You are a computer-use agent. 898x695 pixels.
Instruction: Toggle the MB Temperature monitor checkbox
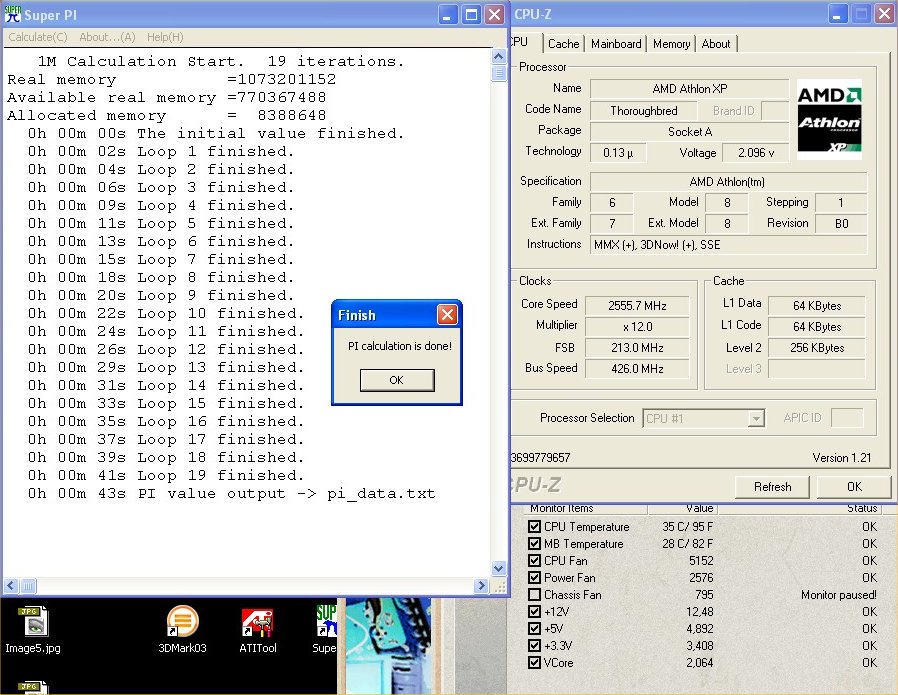point(534,543)
